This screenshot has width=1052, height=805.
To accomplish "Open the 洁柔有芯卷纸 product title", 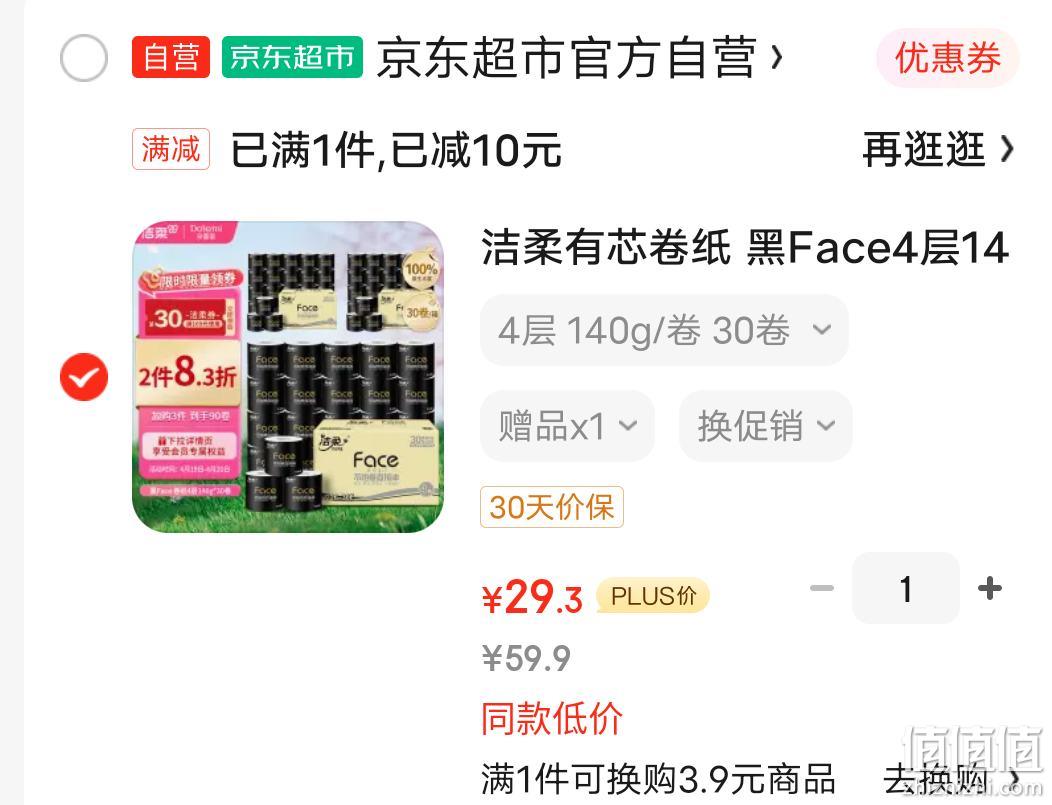I will pos(745,248).
